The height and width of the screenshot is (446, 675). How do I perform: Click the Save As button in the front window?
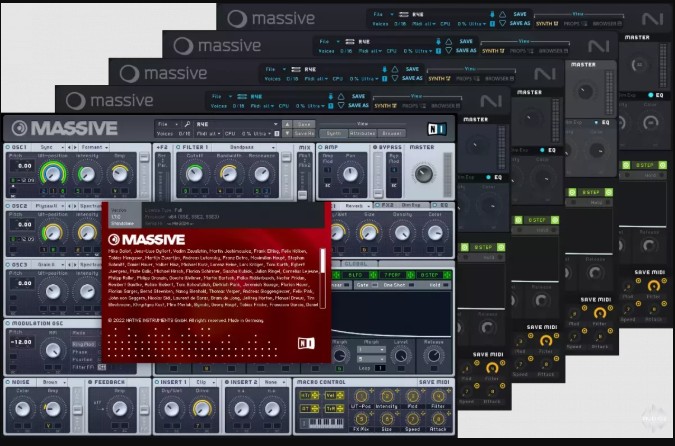tap(304, 133)
